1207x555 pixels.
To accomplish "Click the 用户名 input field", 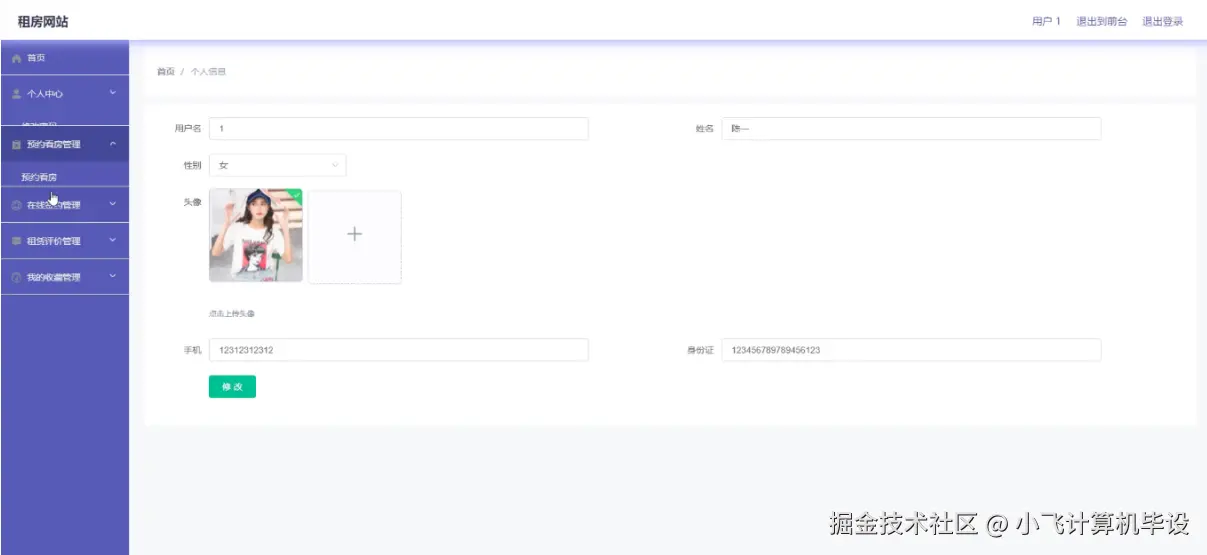I will pyautogui.click(x=398, y=129).
